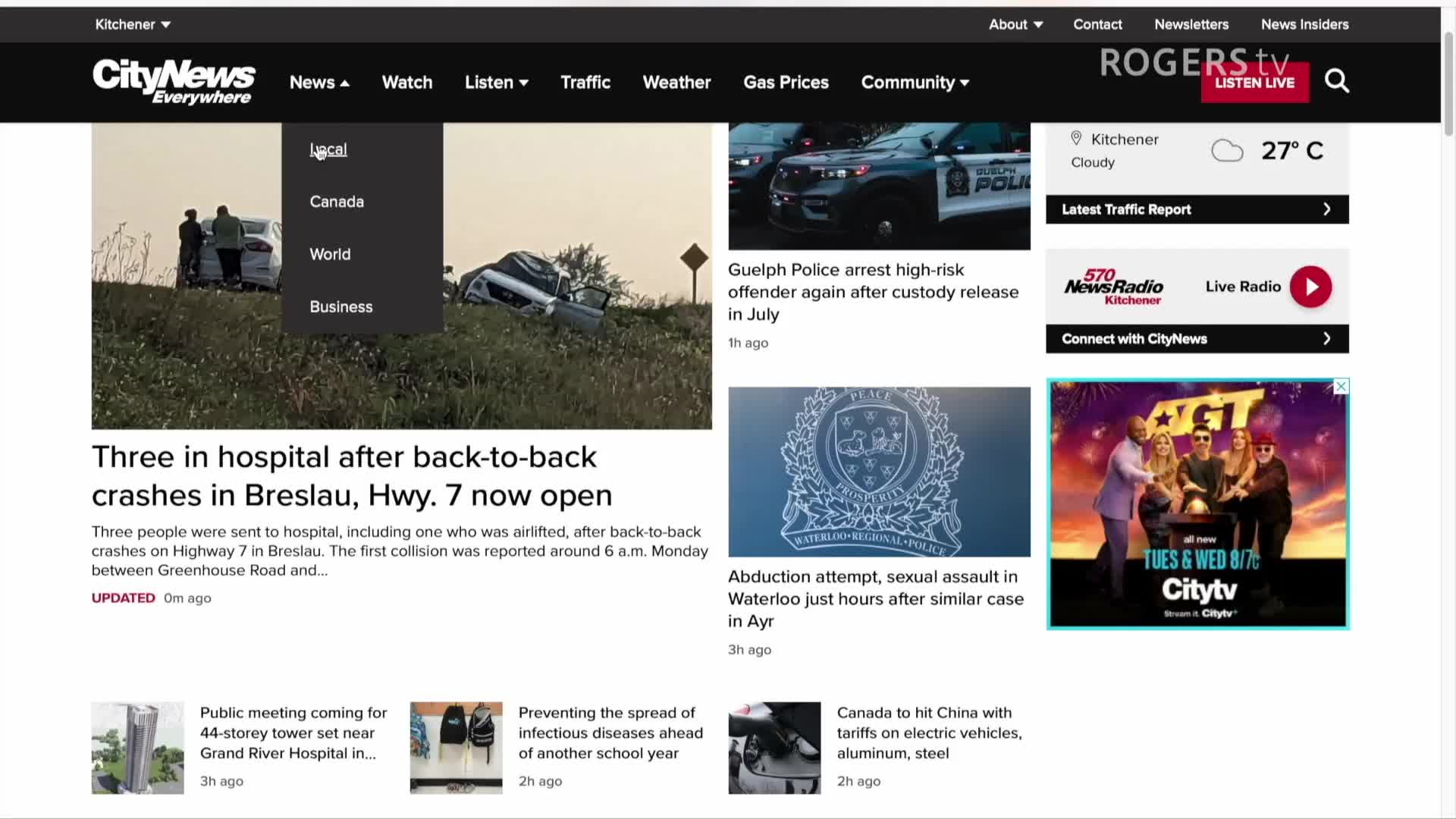Click the cloudy weather icon
Viewport: 1456px width, 819px height.
[x=1227, y=151]
